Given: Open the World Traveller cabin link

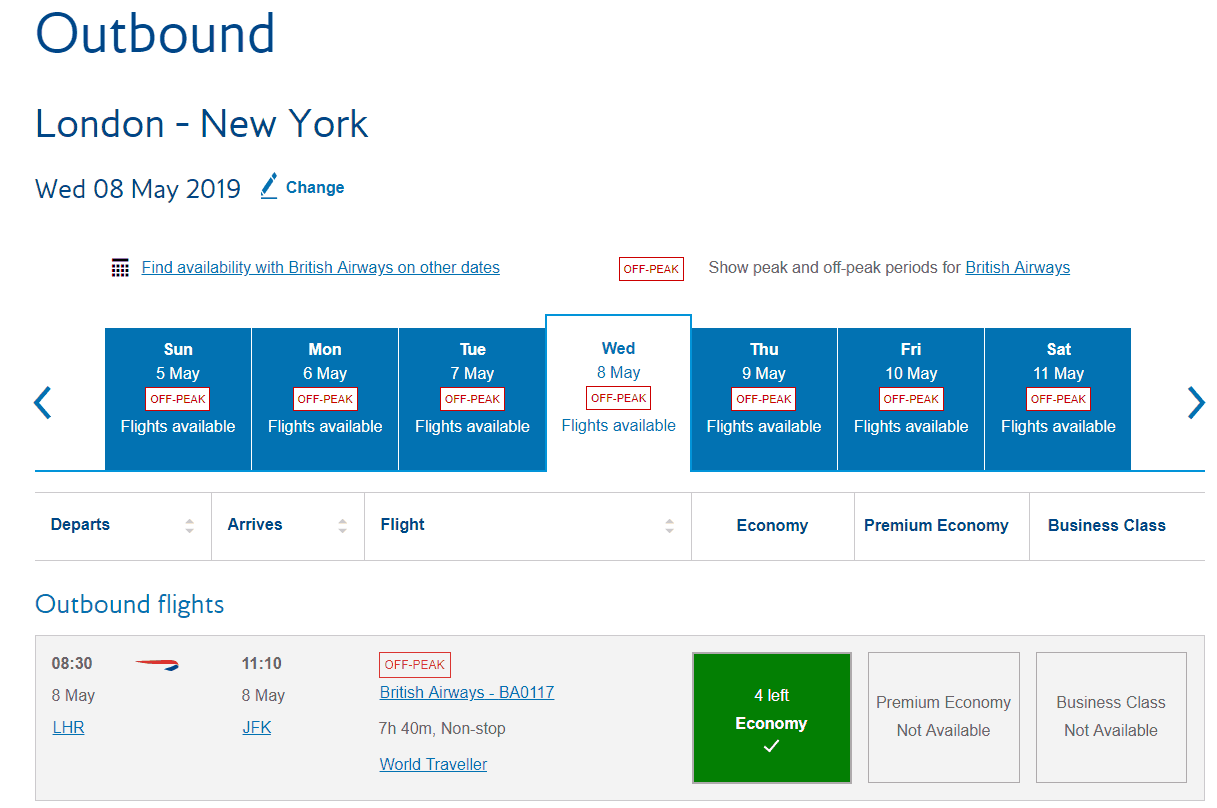Looking at the screenshot, I should pyautogui.click(x=432, y=764).
